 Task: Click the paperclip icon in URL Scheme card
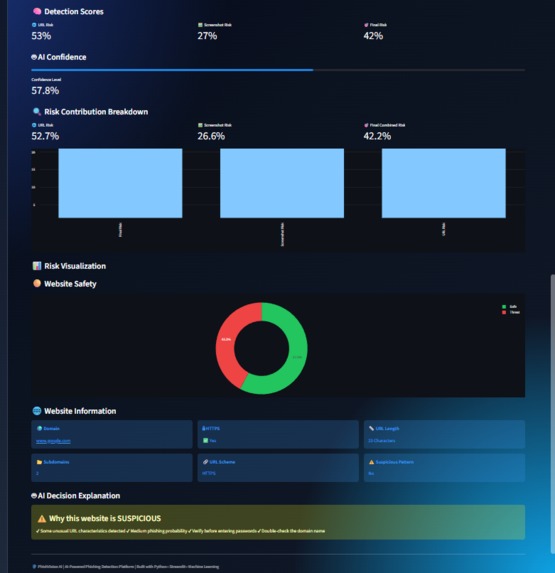(x=205, y=462)
